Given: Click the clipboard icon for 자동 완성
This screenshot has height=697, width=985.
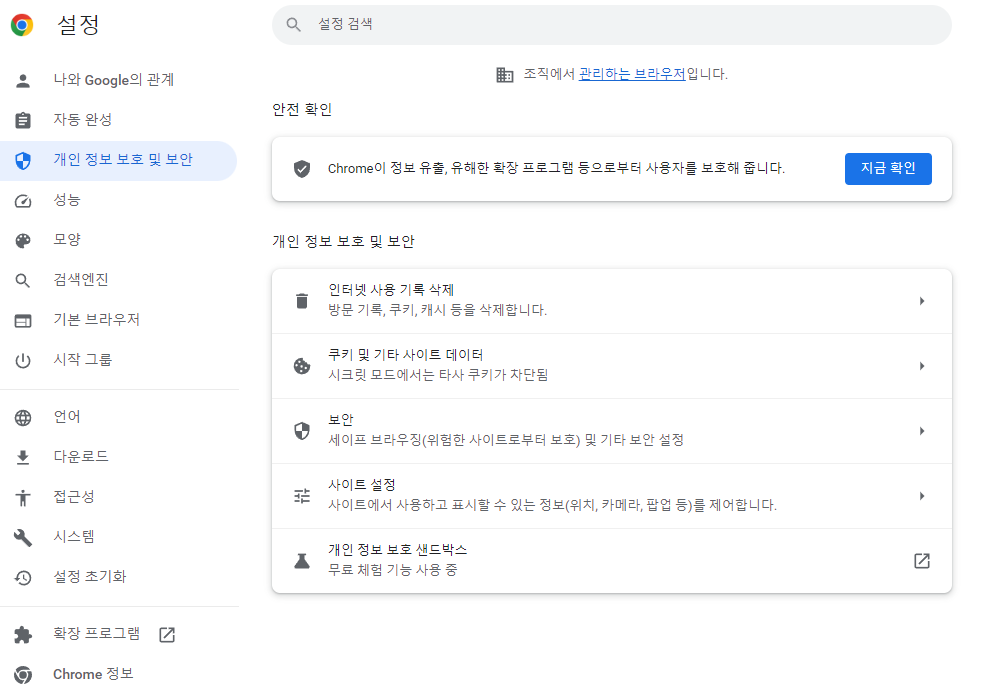Looking at the screenshot, I should point(23,120).
